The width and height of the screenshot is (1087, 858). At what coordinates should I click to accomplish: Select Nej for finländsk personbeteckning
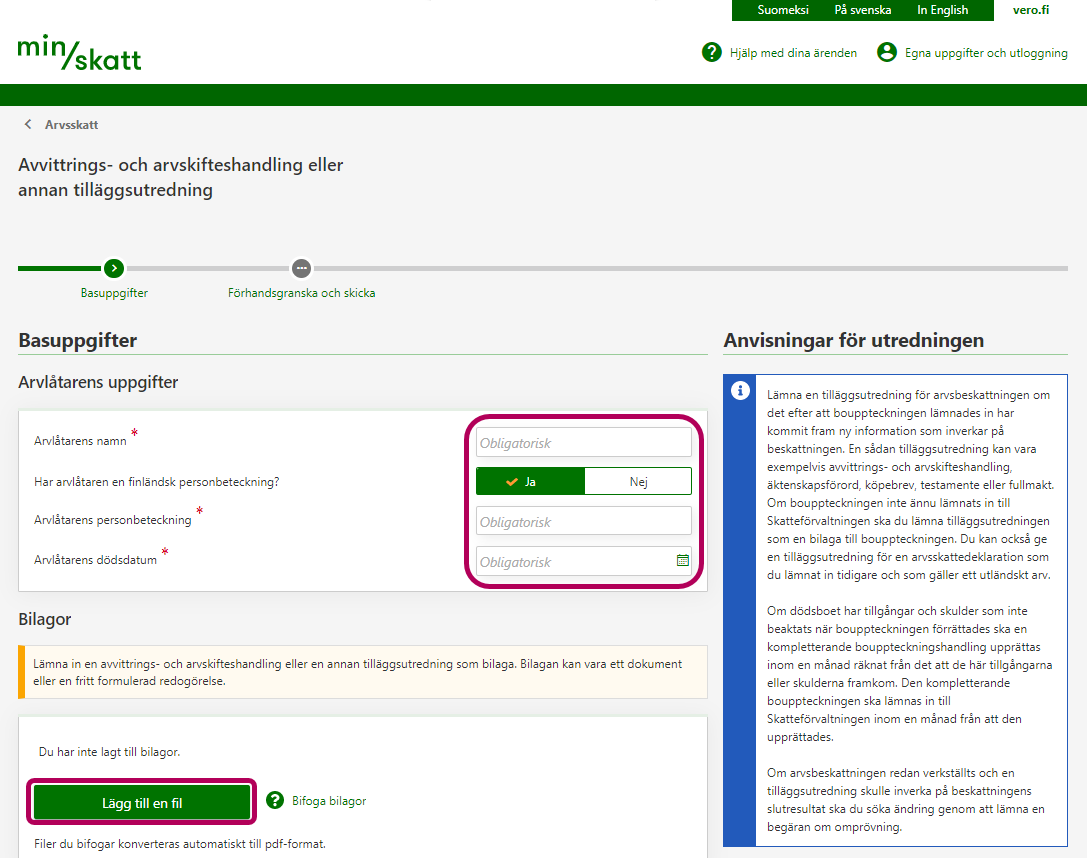coord(638,481)
